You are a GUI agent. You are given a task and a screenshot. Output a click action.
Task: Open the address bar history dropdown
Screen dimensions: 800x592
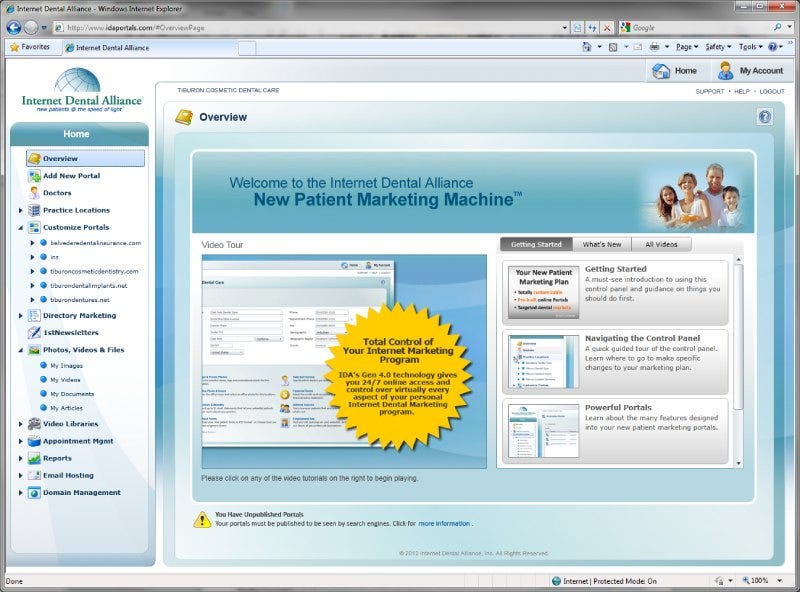(x=564, y=28)
